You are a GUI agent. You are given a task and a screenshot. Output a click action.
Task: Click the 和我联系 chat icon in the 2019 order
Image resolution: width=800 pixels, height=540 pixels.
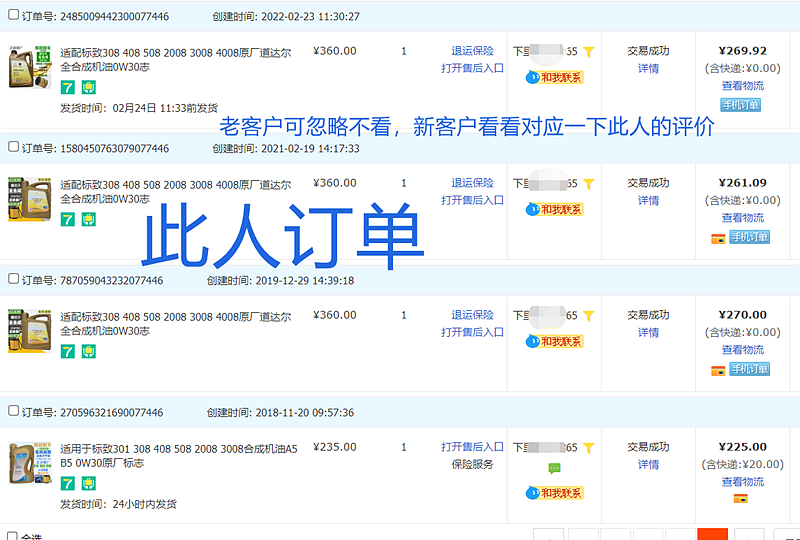(x=554, y=342)
